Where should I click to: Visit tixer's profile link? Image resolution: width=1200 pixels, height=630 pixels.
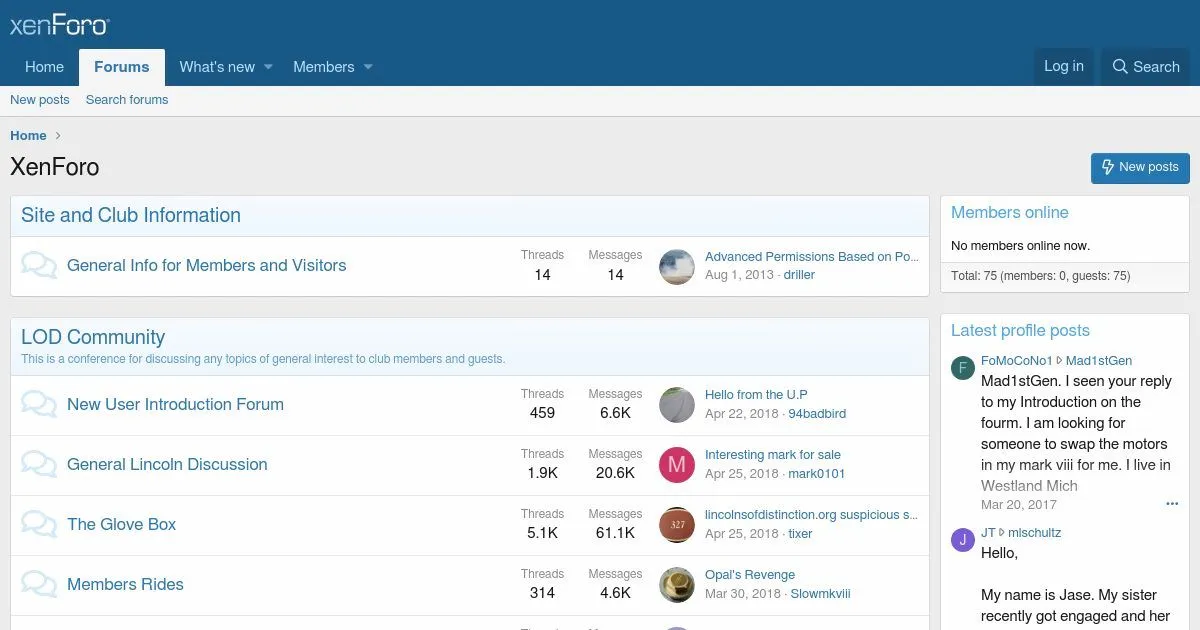pos(800,534)
